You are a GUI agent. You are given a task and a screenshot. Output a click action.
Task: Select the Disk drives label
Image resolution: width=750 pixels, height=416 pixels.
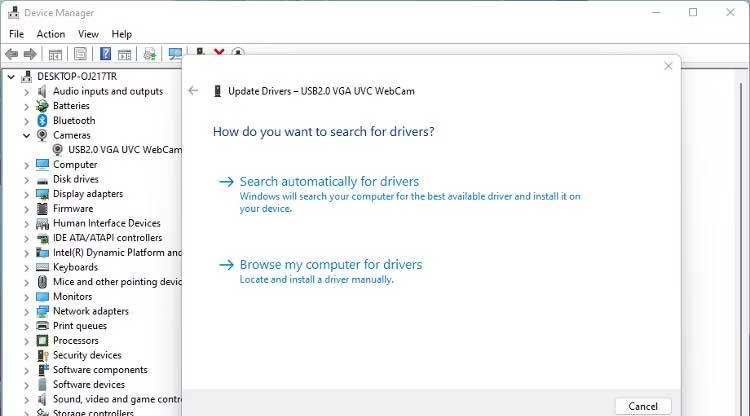click(x=76, y=179)
